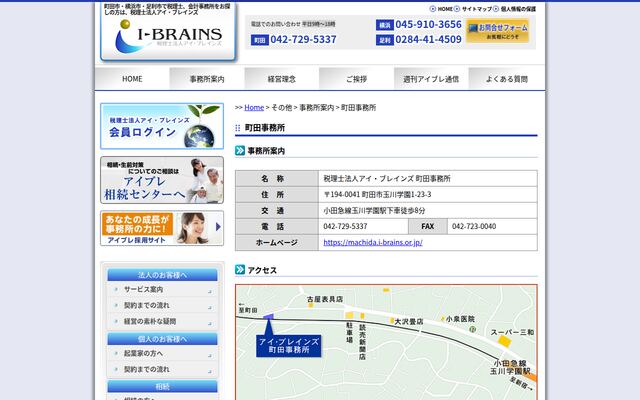Click the 町田 phone number 042-729-5337 in header

coord(303,40)
